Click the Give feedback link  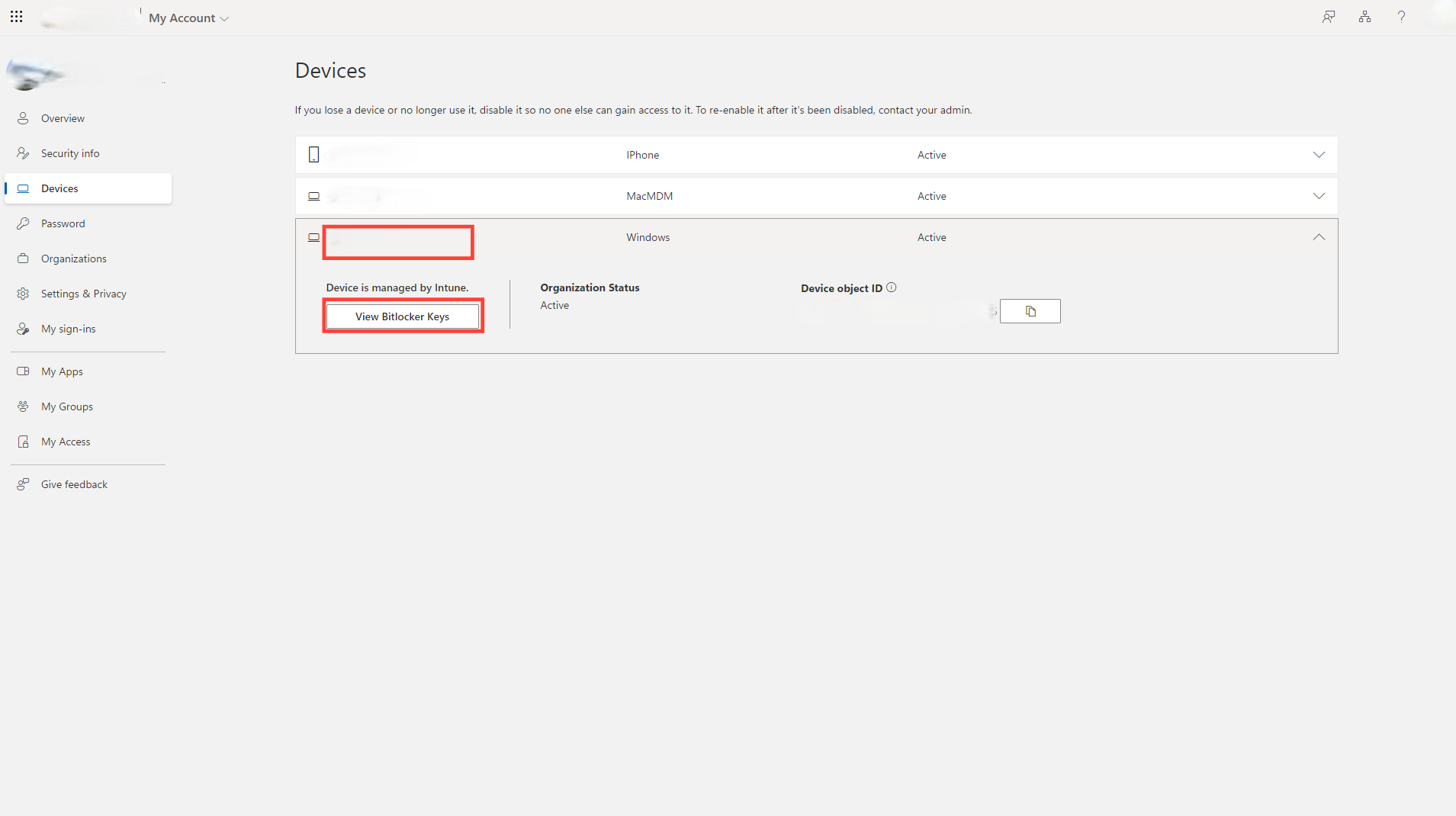click(x=73, y=483)
